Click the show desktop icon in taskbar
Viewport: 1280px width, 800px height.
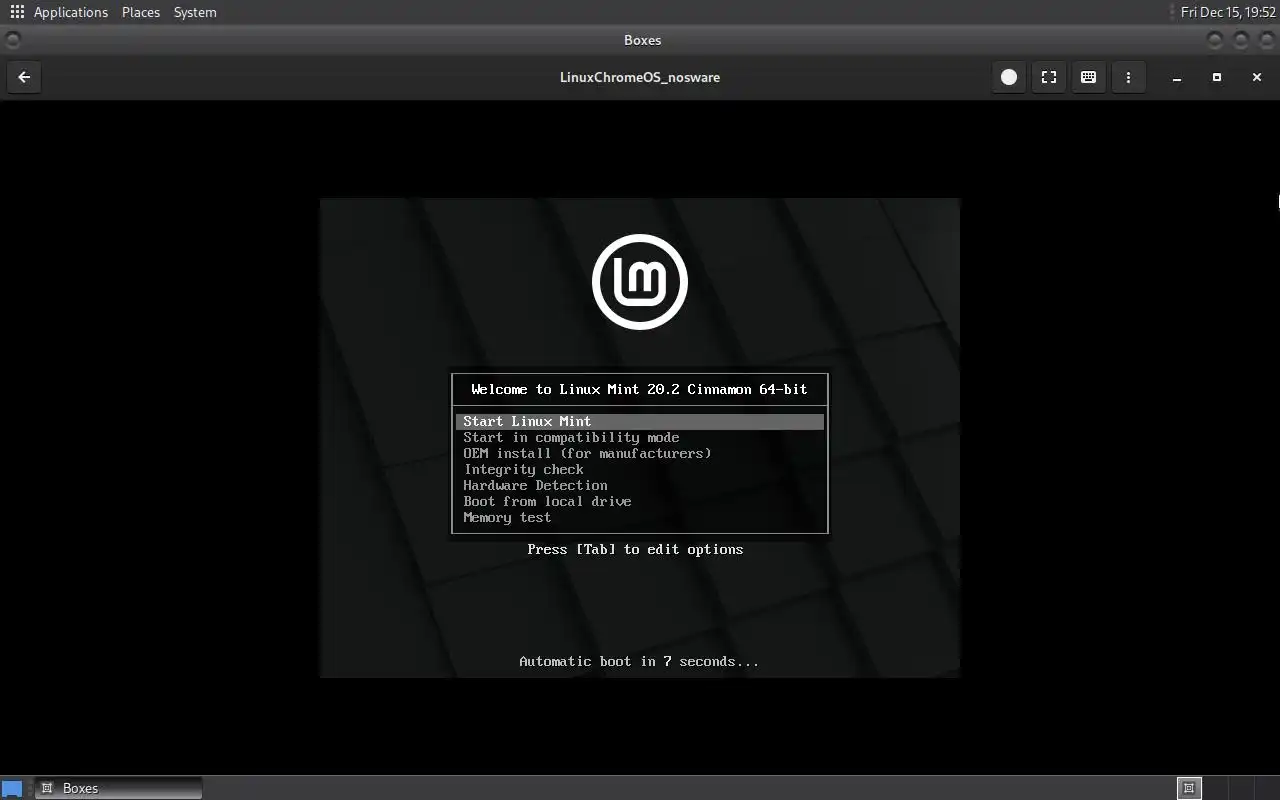12,788
